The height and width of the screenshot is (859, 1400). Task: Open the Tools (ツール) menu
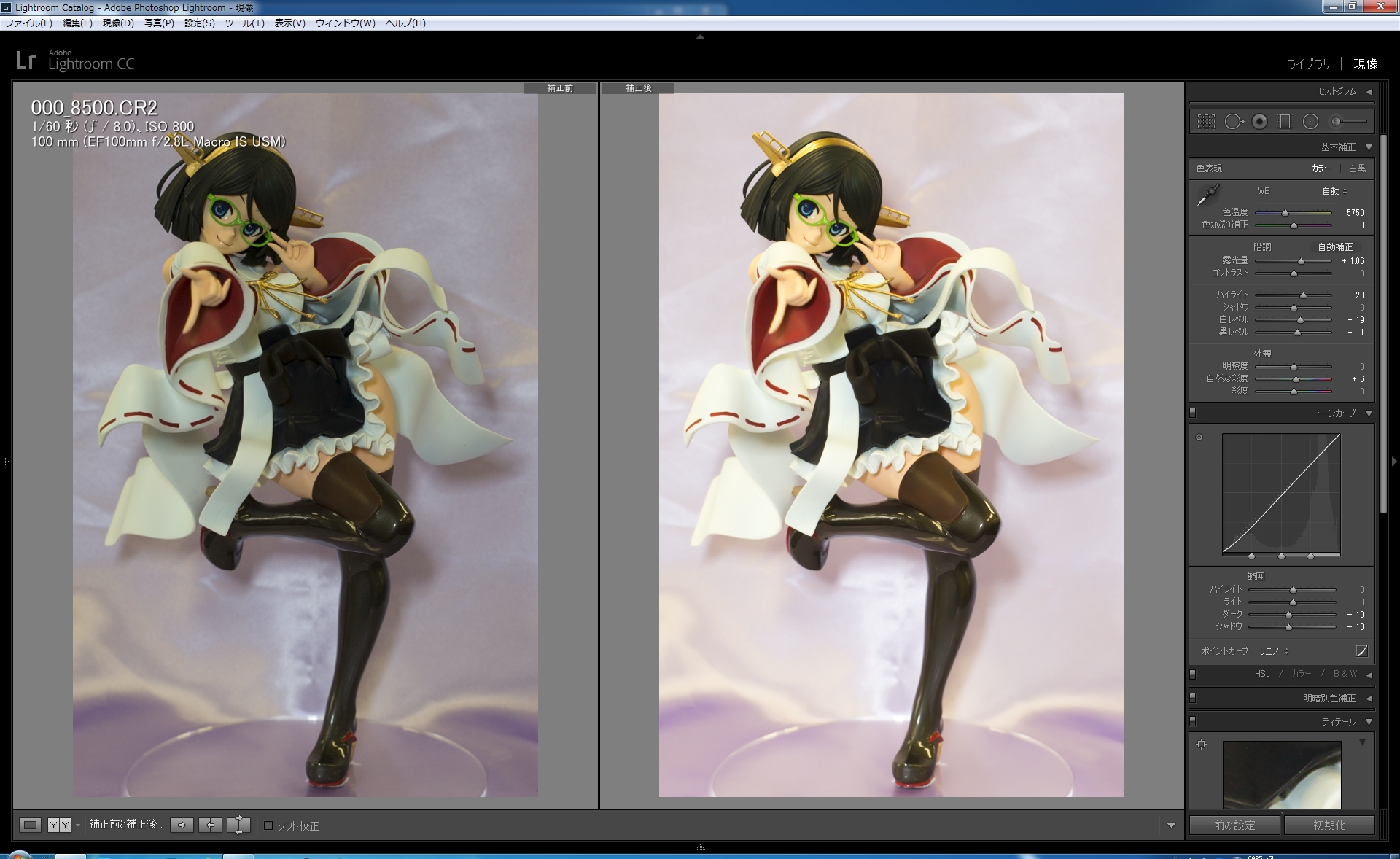244,23
